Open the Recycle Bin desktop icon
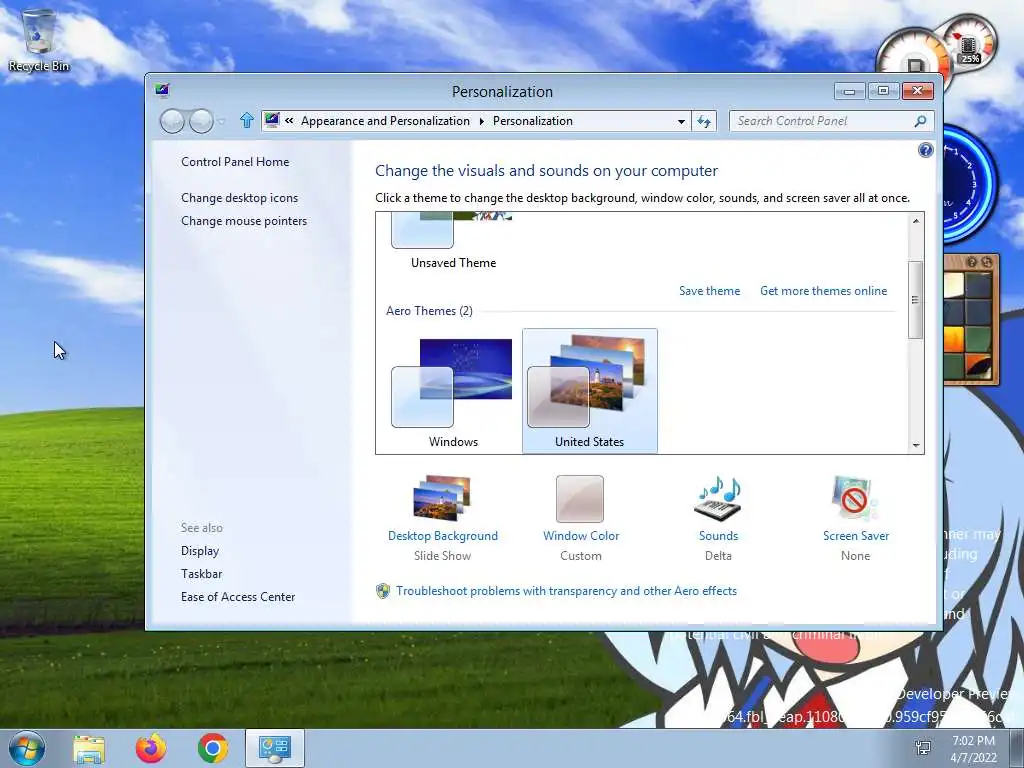 [x=39, y=40]
